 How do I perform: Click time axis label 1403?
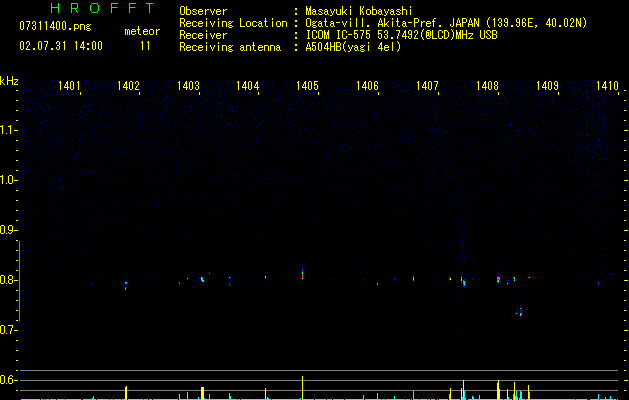[188, 85]
